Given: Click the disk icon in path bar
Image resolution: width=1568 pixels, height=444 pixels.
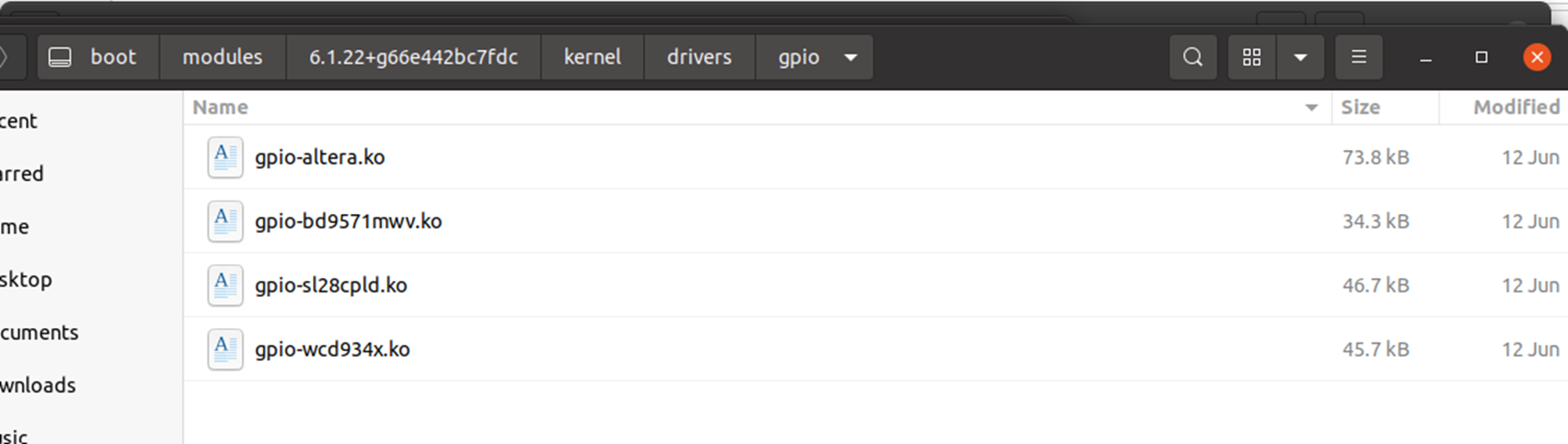Looking at the screenshot, I should click(60, 57).
